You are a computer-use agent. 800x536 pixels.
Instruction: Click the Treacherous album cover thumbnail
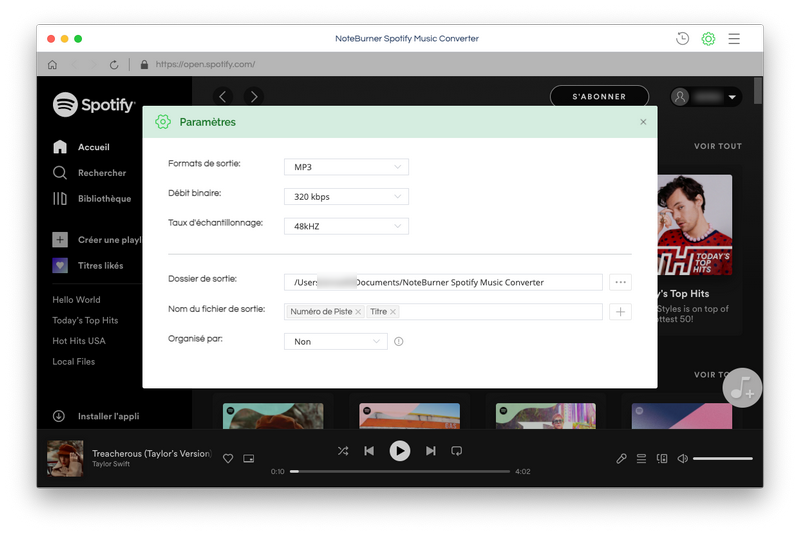[65, 458]
